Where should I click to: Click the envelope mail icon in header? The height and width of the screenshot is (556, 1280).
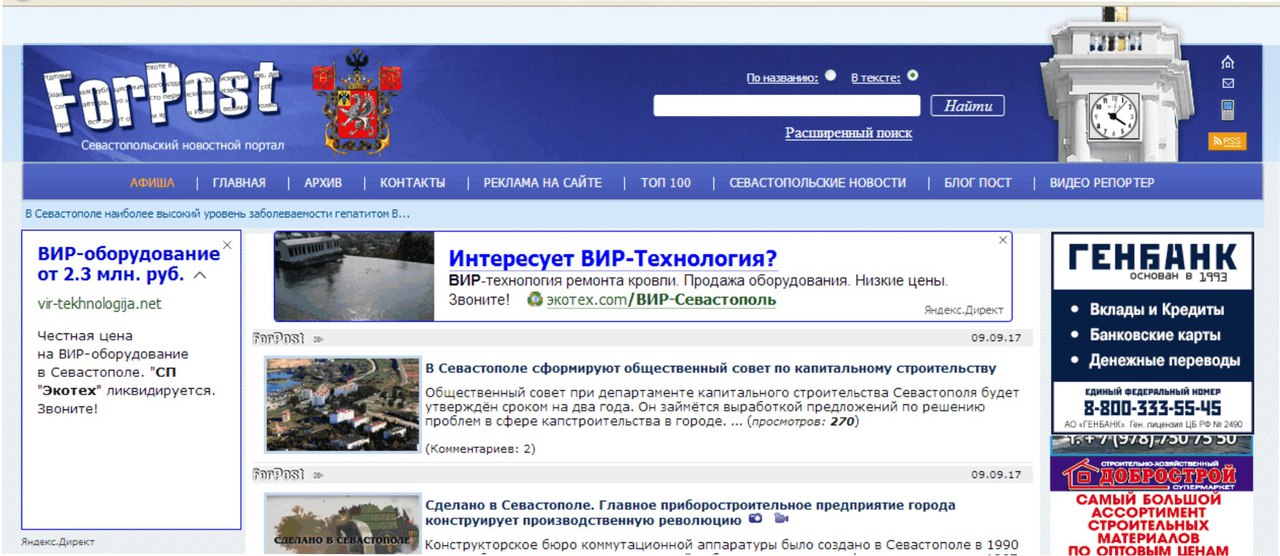coord(1228,83)
